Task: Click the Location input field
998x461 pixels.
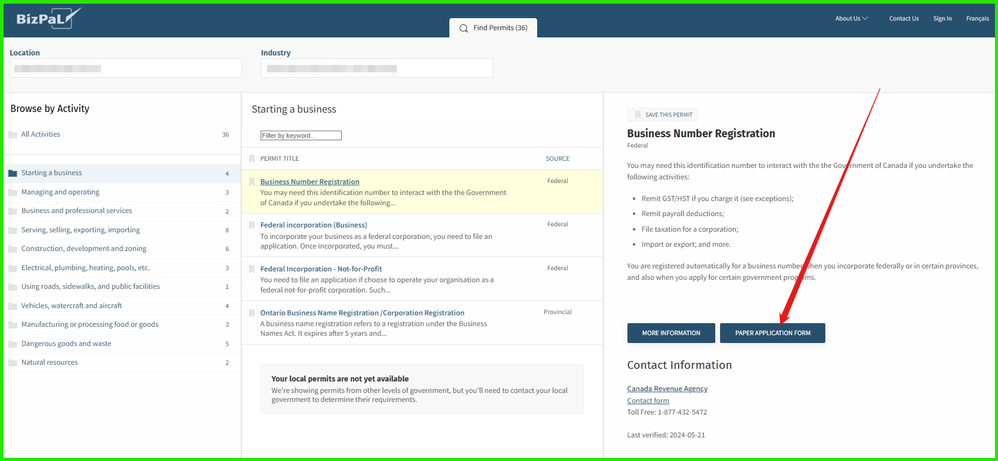Action: [x=125, y=68]
